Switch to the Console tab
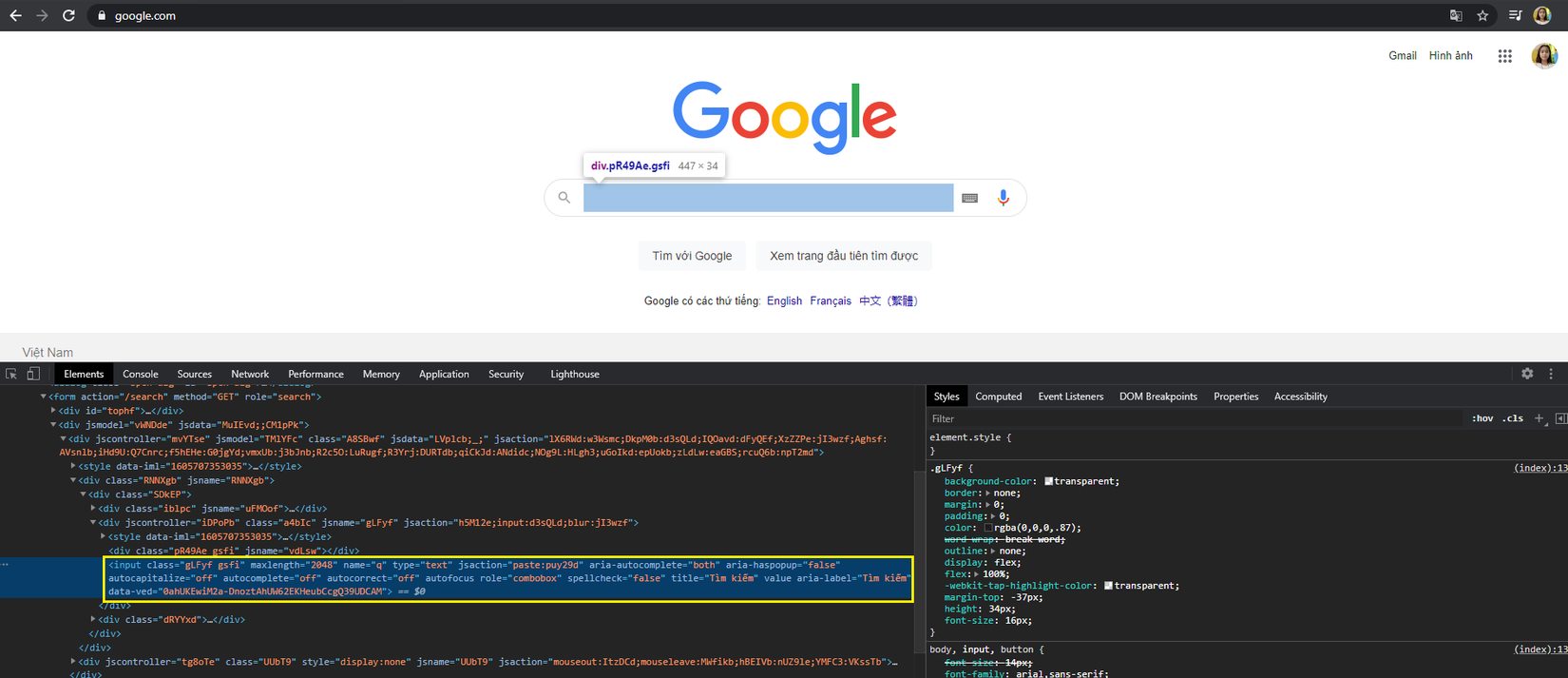 141,374
